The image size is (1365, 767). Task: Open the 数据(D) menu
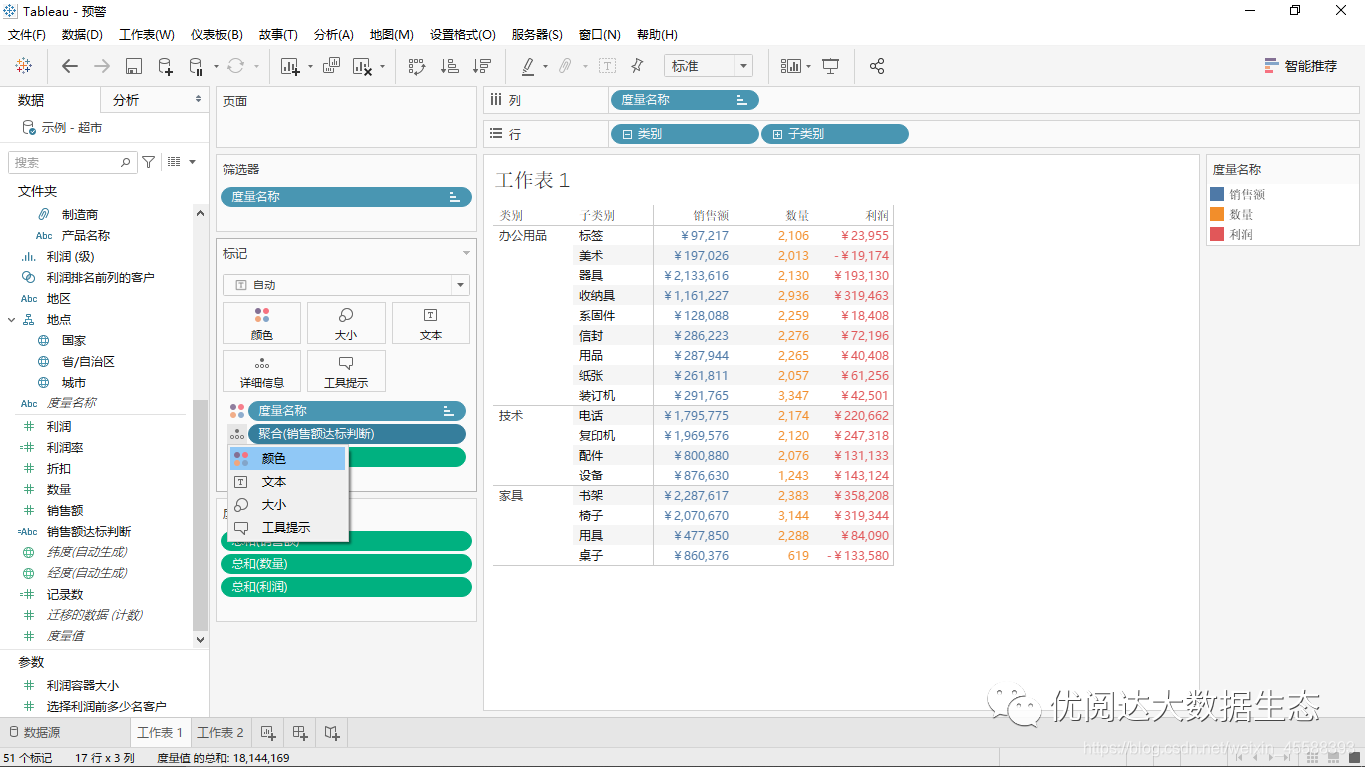point(82,35)
